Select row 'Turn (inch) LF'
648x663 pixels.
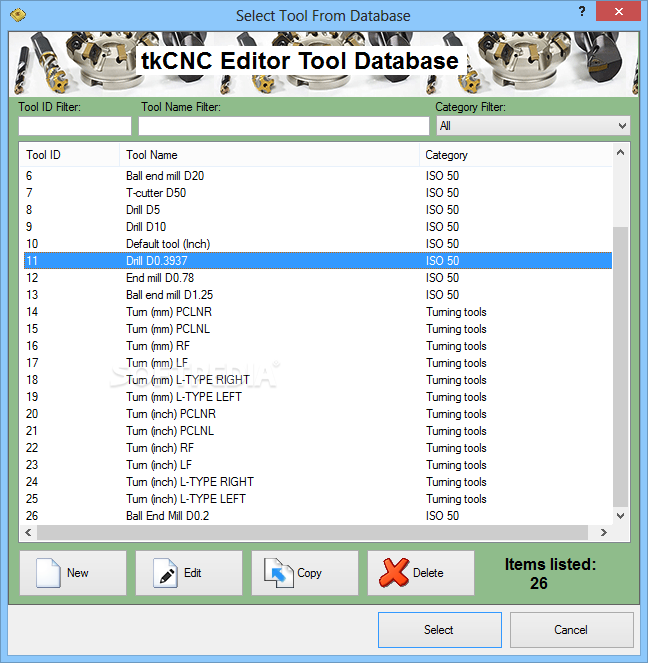click(x=318, y=465)
